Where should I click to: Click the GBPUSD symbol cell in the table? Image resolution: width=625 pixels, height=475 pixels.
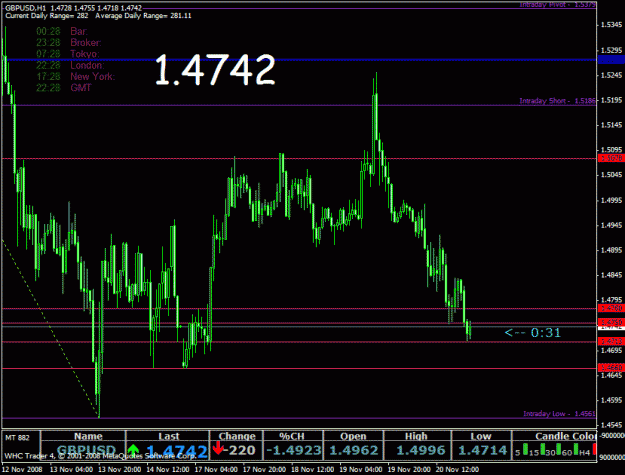tap(86, 451)
